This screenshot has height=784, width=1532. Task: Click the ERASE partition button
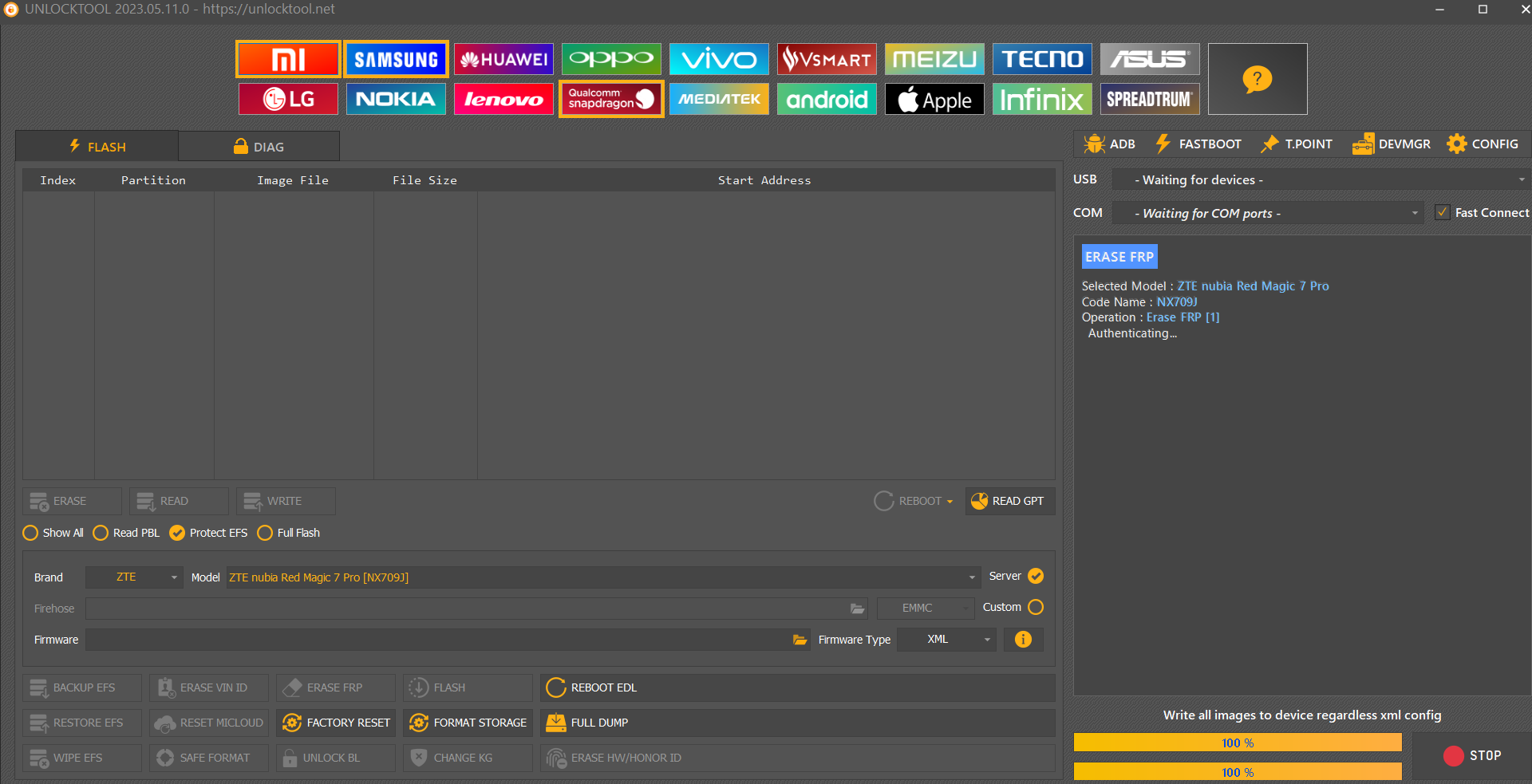(x=72, y=501)
